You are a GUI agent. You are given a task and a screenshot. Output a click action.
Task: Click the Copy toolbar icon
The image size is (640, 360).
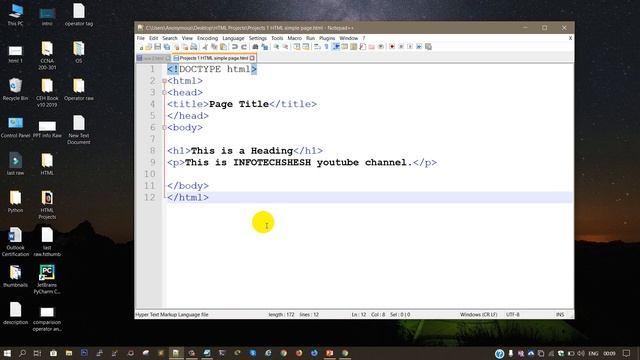pyautogui.click(x=214, y=47)
